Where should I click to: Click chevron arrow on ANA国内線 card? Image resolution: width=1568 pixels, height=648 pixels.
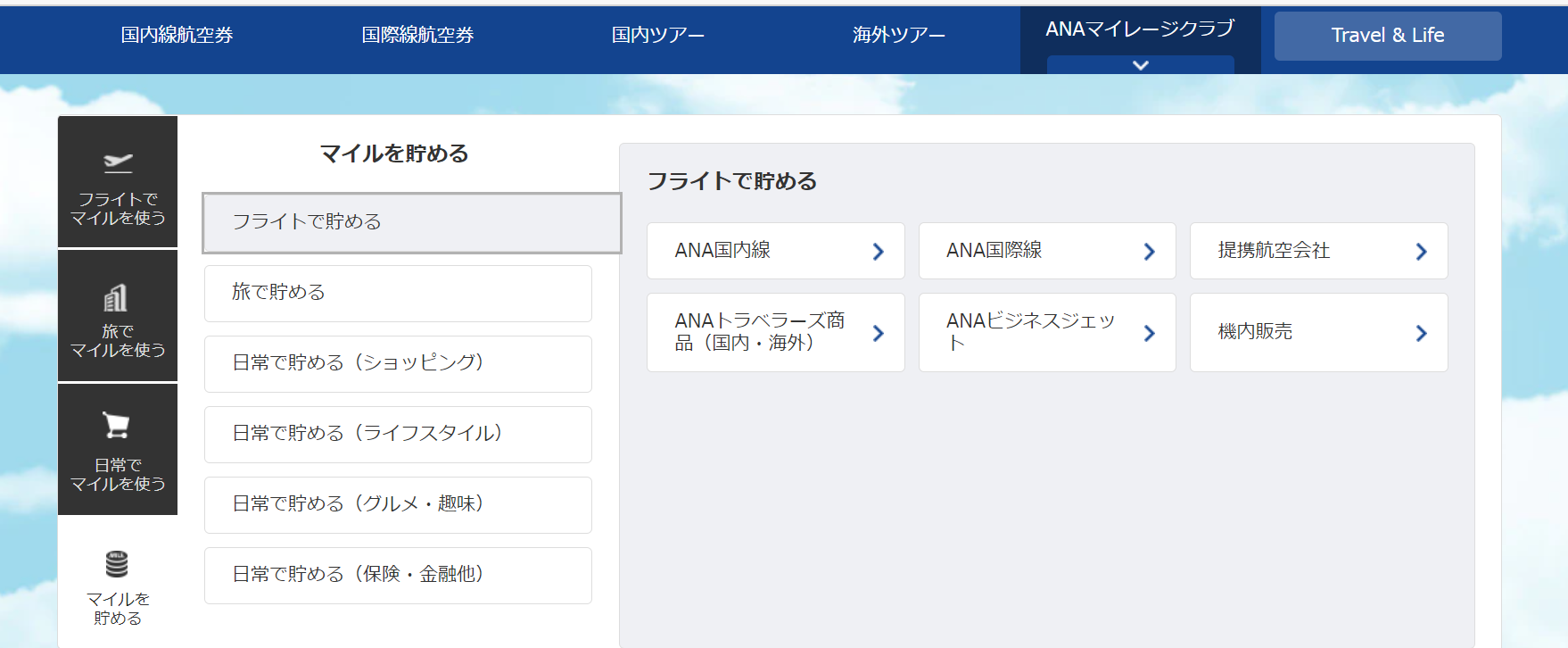tap(879, 252)
